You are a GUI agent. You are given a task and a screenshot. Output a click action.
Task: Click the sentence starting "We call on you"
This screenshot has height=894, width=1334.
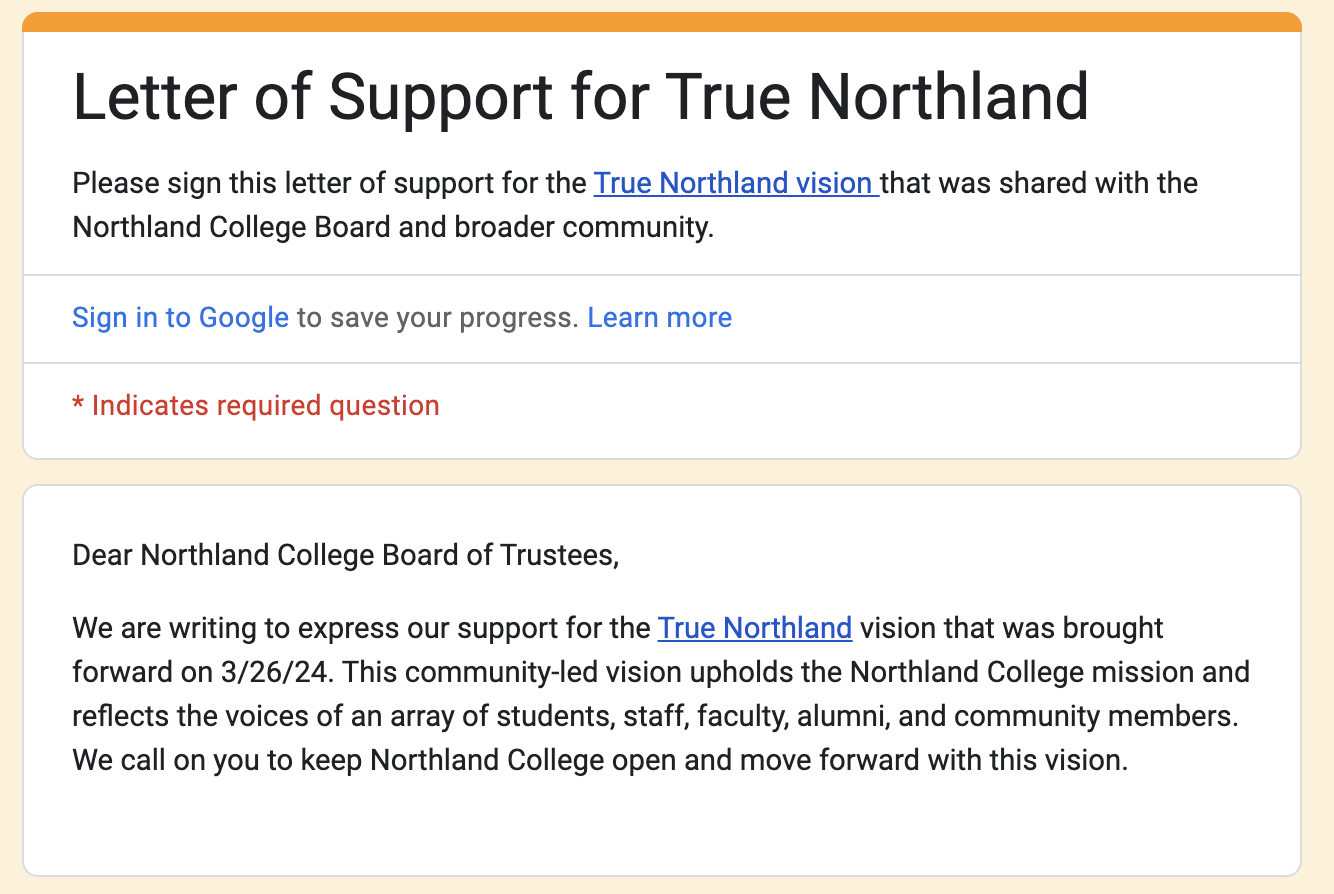point(600,760)
